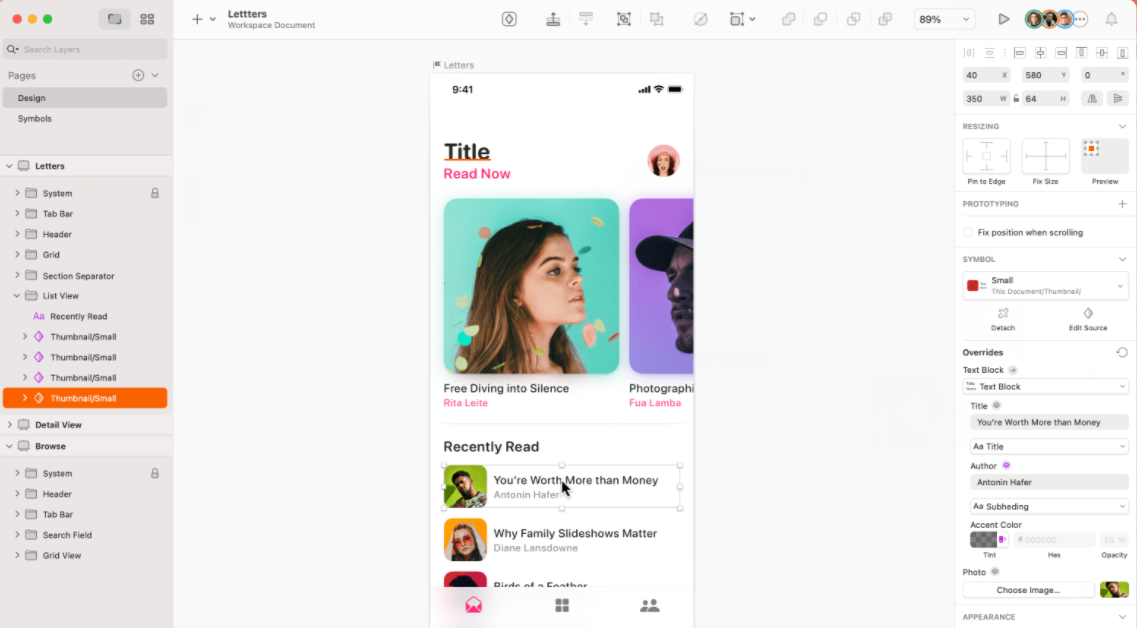Select the Subtract boolean operation icon
This screenshot has height=628, width=1137.
click(x=821, y=18)
